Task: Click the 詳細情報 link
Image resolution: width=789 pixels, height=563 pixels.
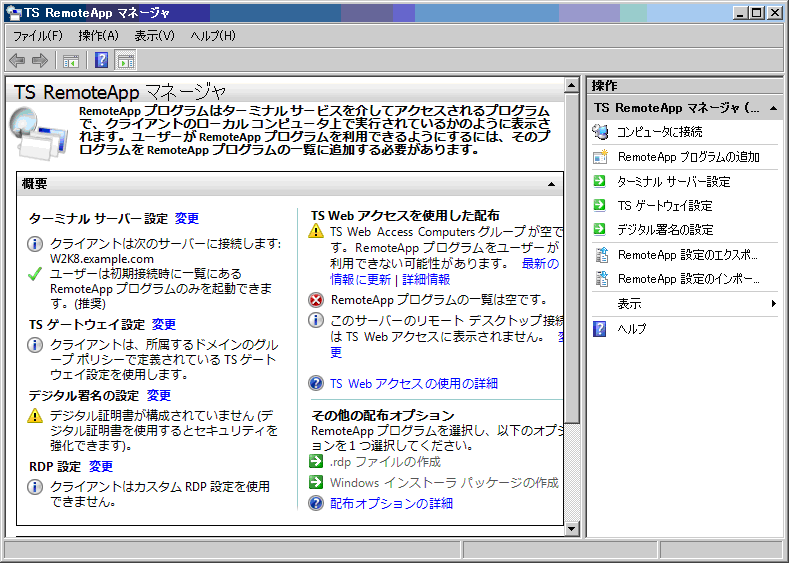Action: pos(426,279)
